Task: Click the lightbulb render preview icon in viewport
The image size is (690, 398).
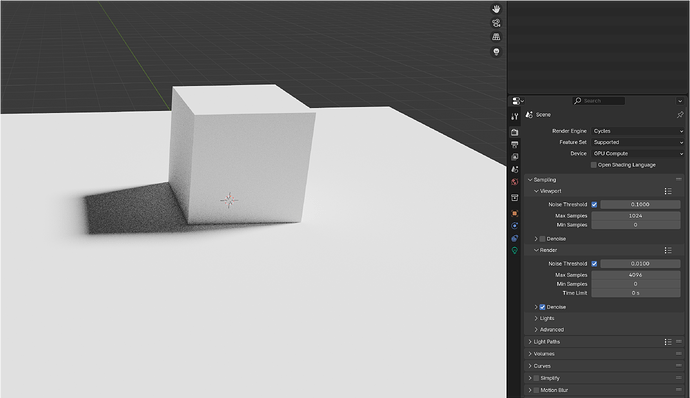Action: click(x=496, y=52)
